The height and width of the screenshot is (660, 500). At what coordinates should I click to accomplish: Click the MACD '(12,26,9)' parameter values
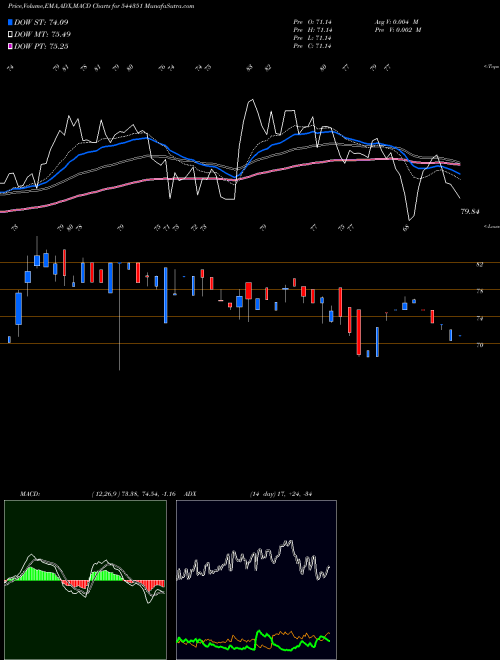coord(136,494)
